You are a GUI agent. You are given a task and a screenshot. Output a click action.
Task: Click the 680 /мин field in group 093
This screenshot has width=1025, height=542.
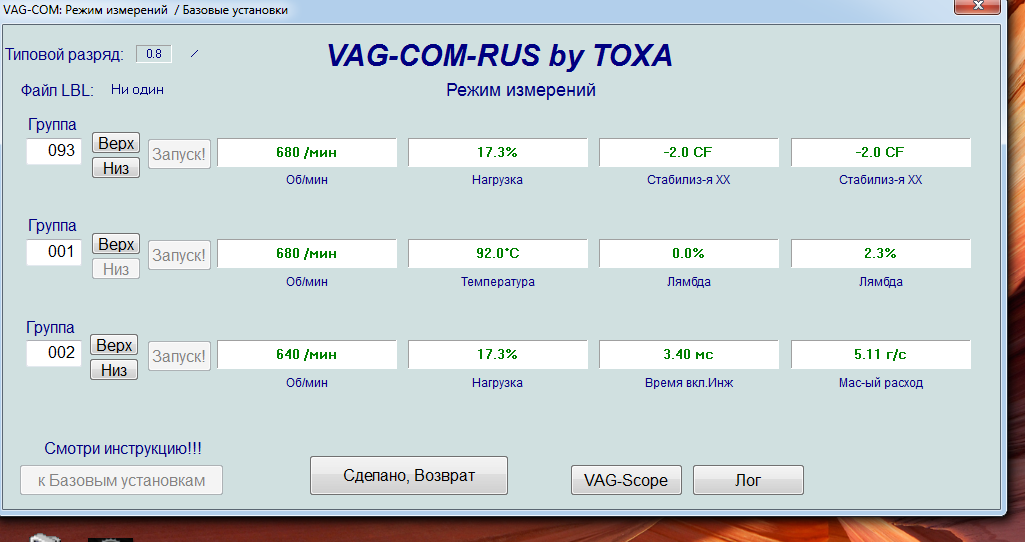coord(307,153)
